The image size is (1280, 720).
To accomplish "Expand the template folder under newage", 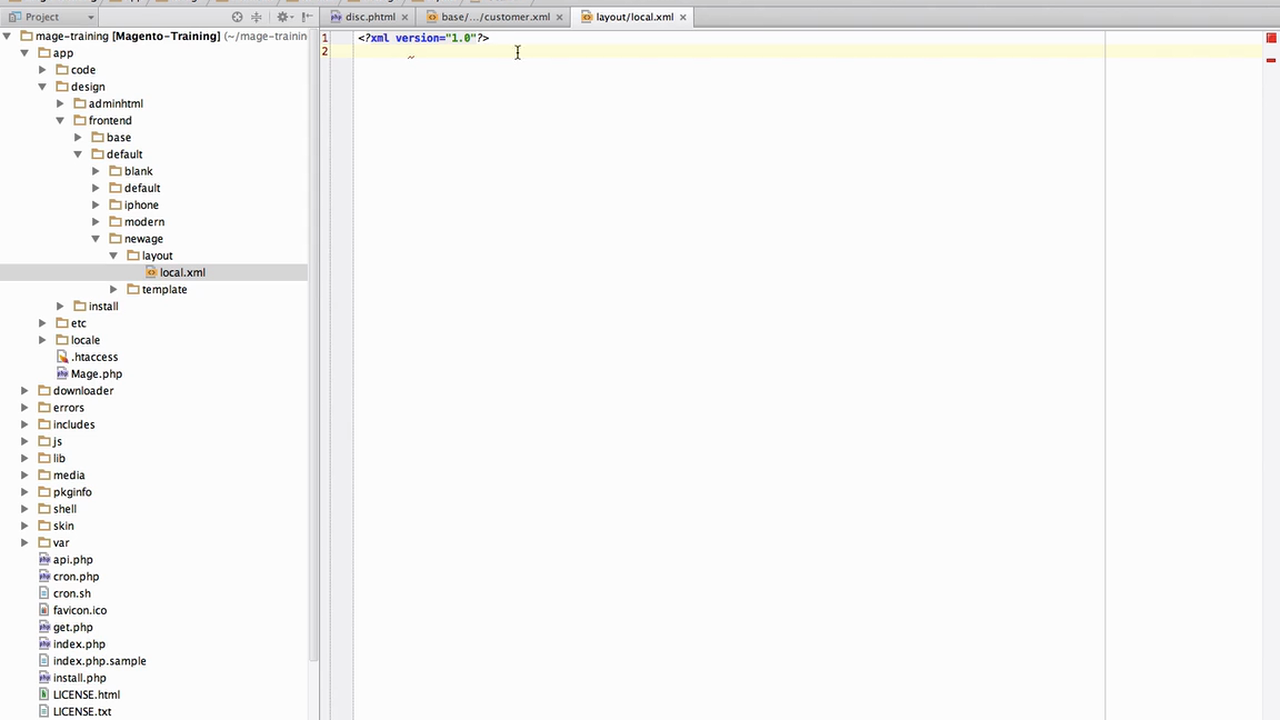I will (113, 289).
